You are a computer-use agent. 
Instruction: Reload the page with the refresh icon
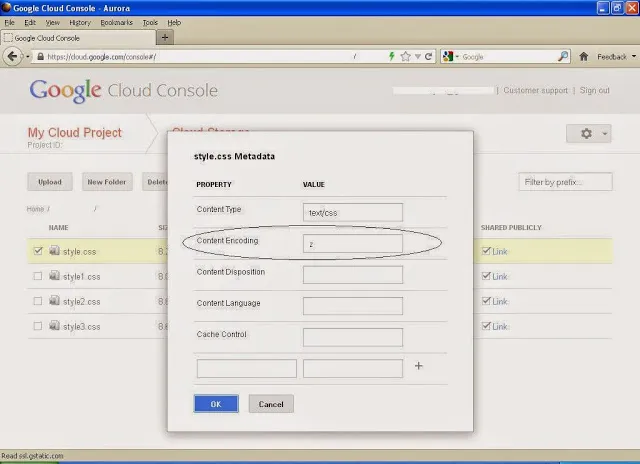(x=429, y=56)
